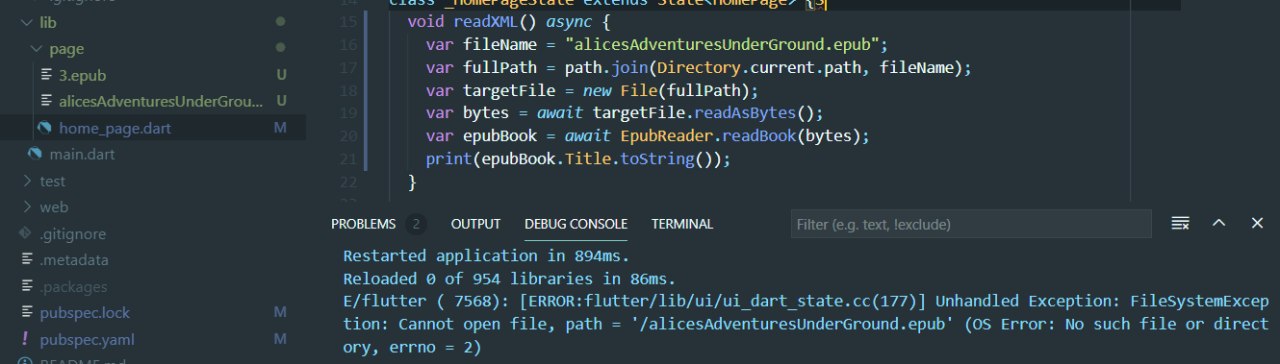Switch to the TERMINAL tab
This screenshot has width=1280, height=364.
click(x=682, y=224)
